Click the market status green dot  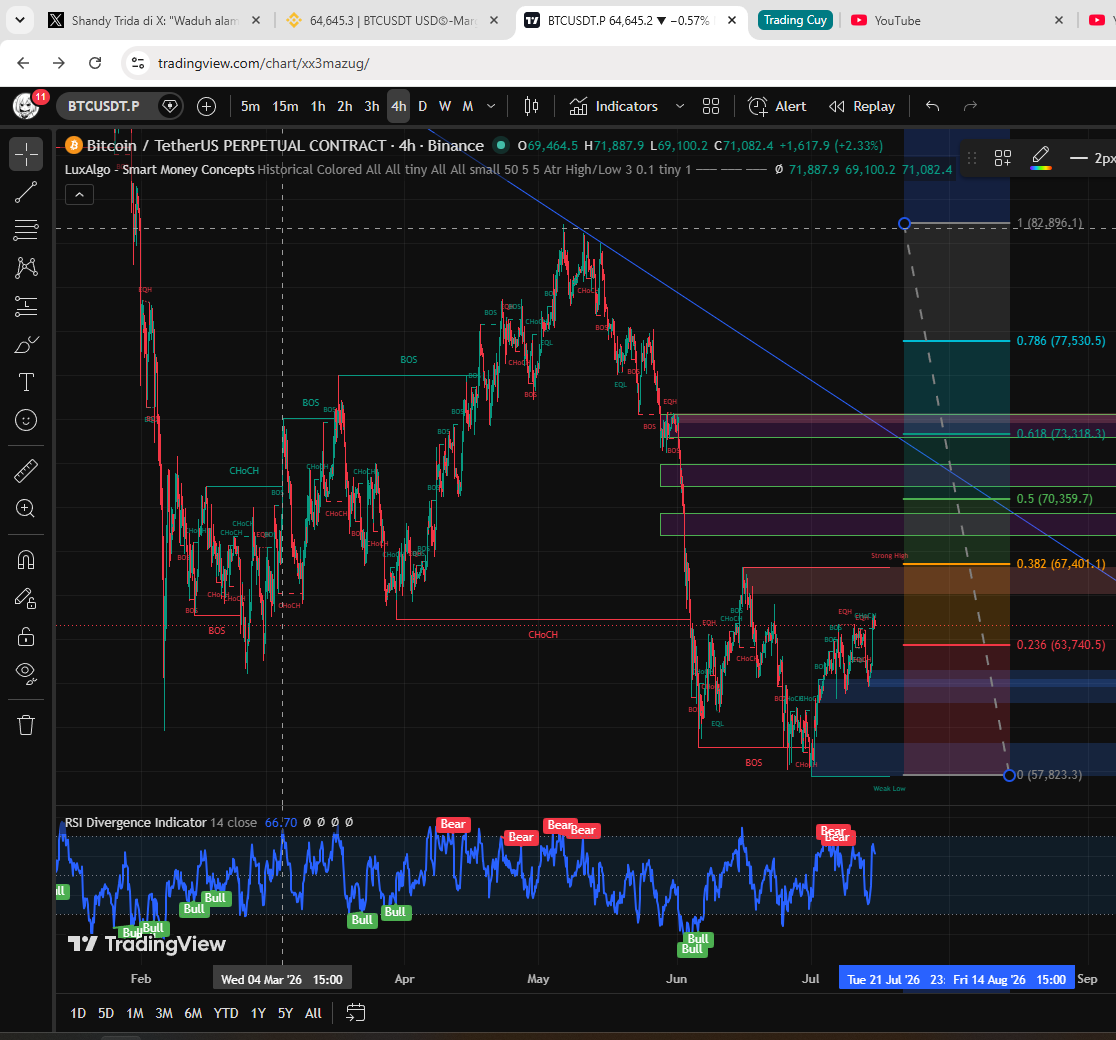pyautogui.click(x=501, y=145)
